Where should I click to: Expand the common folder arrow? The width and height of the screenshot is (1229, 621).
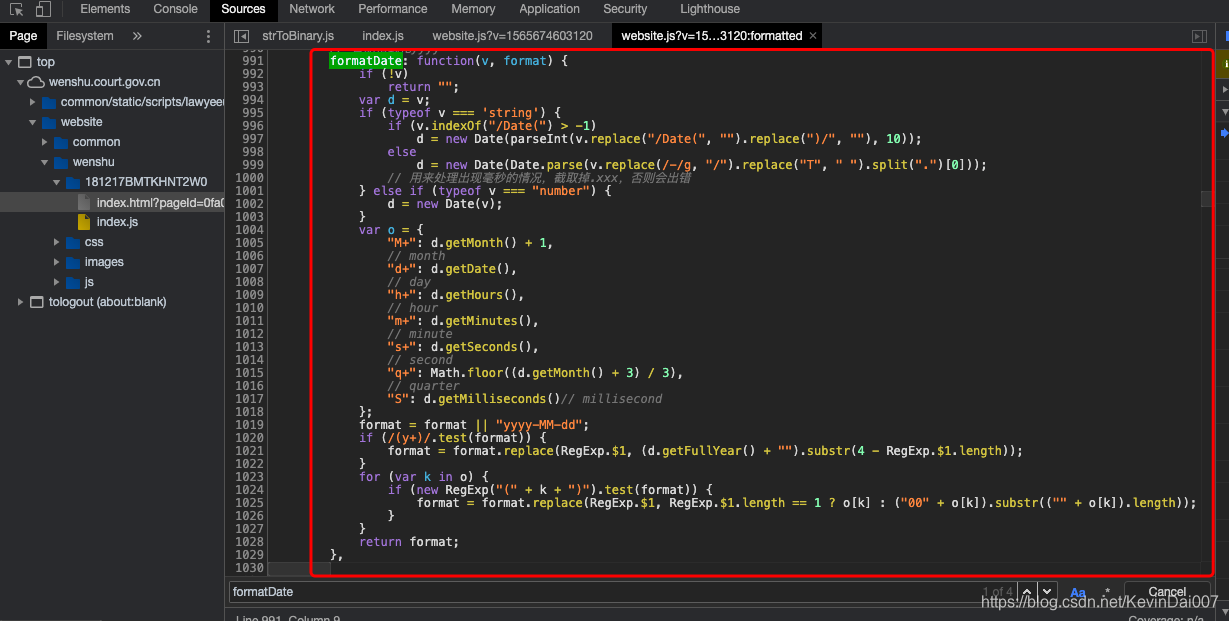click(45, 142)
